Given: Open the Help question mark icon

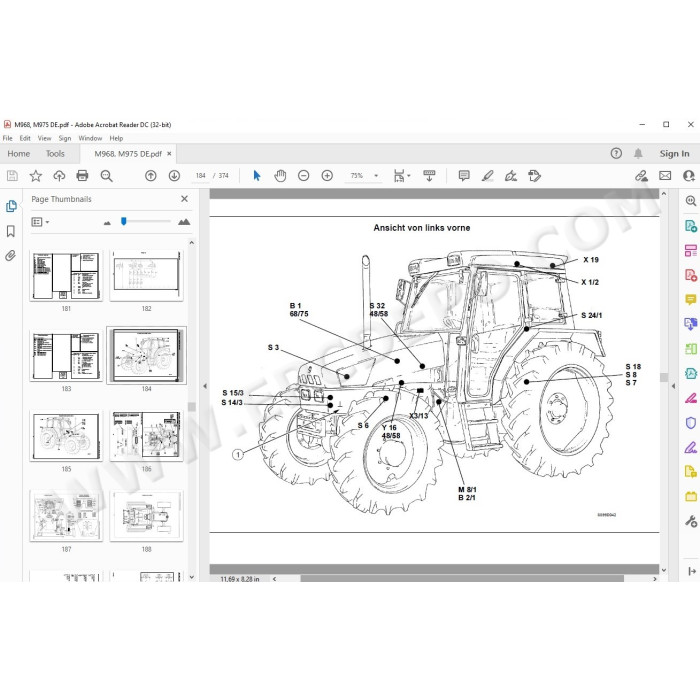Looking at the screenshot, I should [x=616, y=154].
